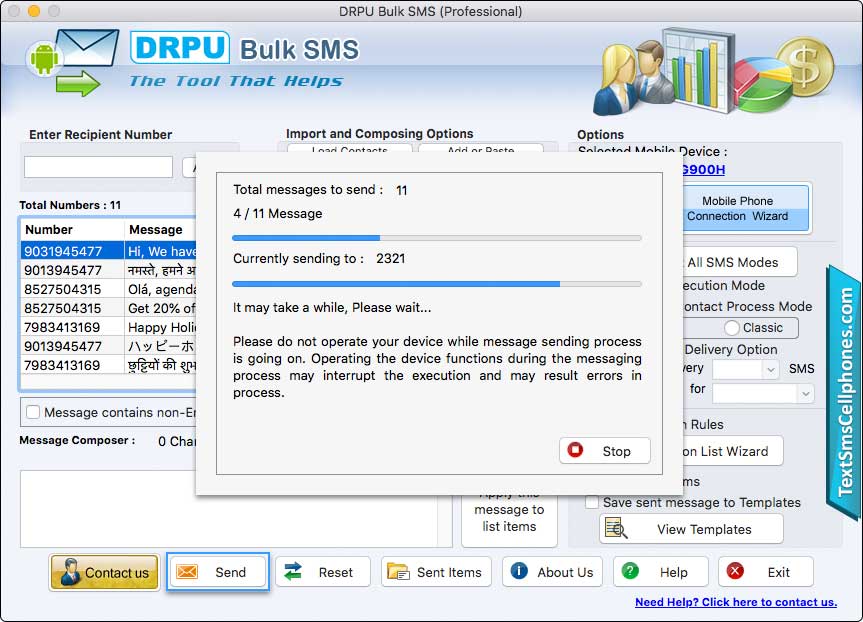This screenshot has height=622, width=863.
Task: Click the folder icon on Sent Items
Action: (x=398, y=571)
